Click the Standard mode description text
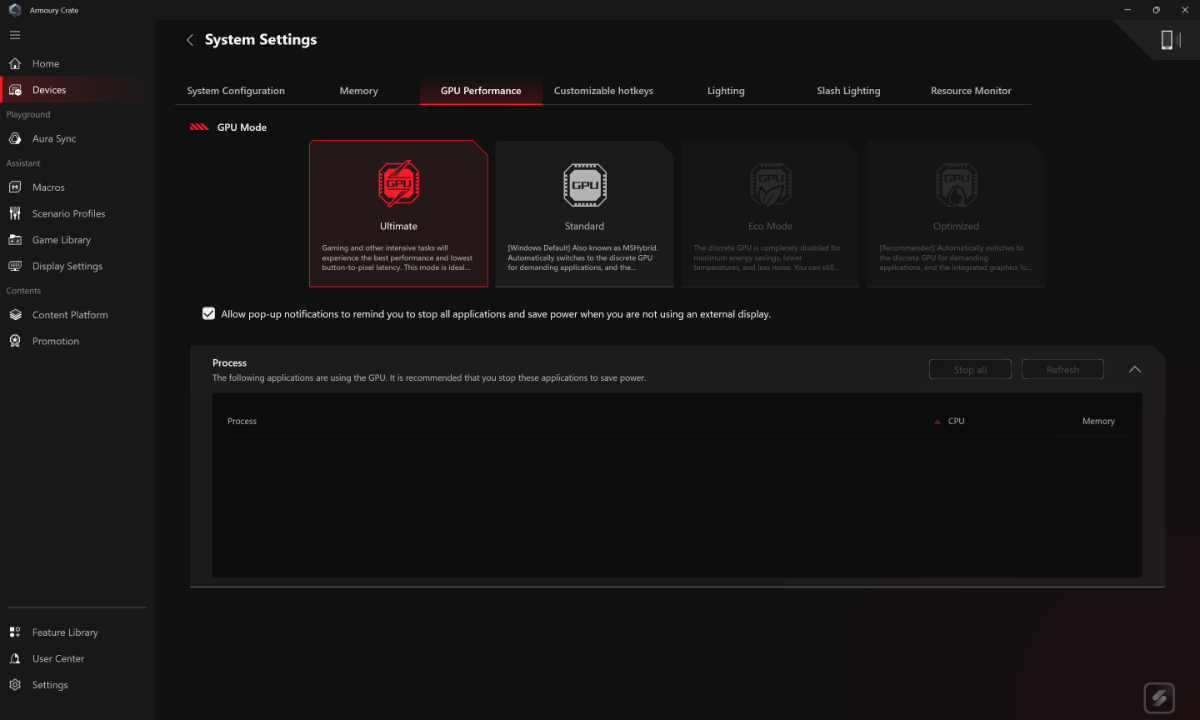The height and width of the screenshot is (720, 1200). (584, 258)
